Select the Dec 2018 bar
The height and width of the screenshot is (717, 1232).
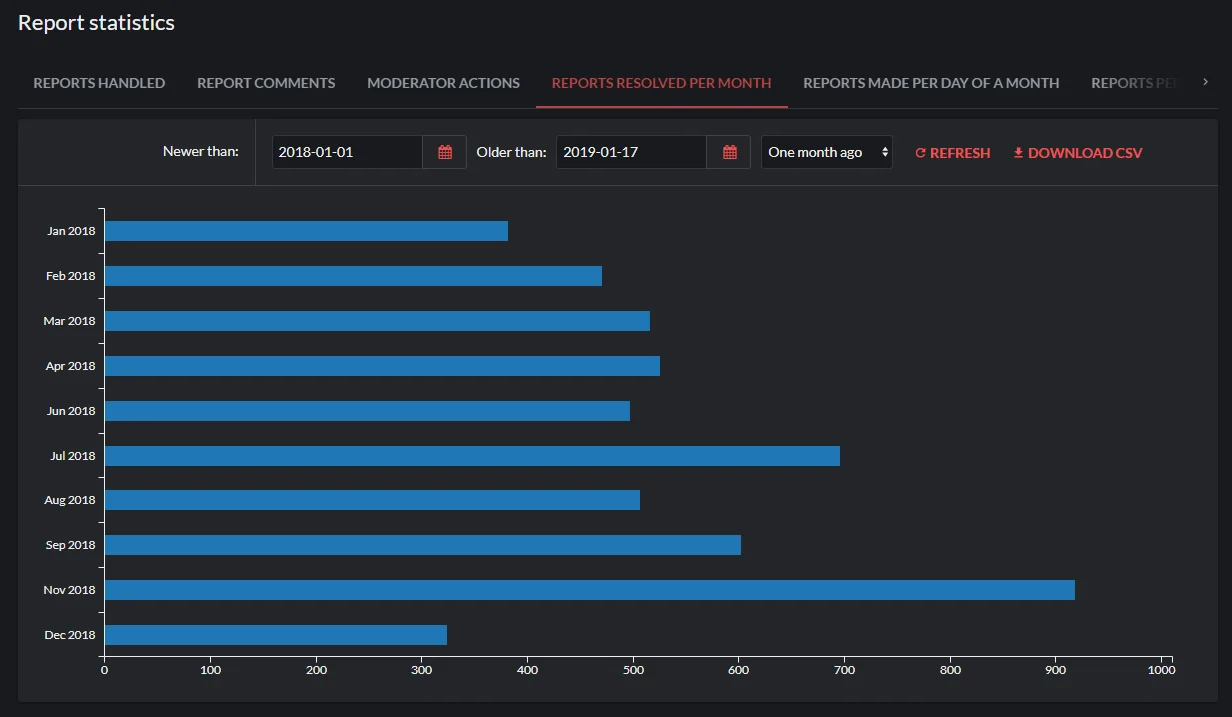tap(275, 635)
